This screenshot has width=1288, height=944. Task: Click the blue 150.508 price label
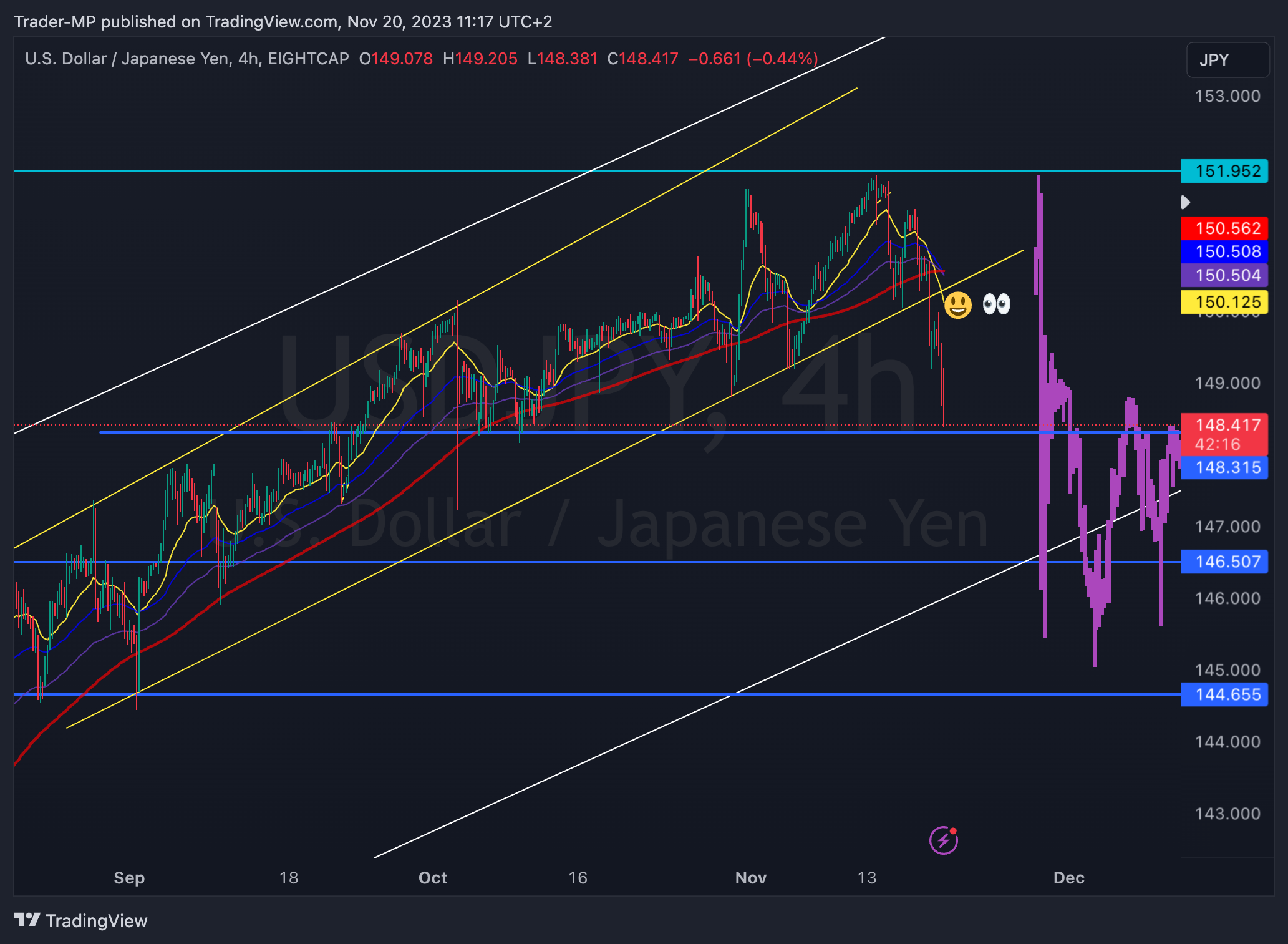coord(1224,251)
